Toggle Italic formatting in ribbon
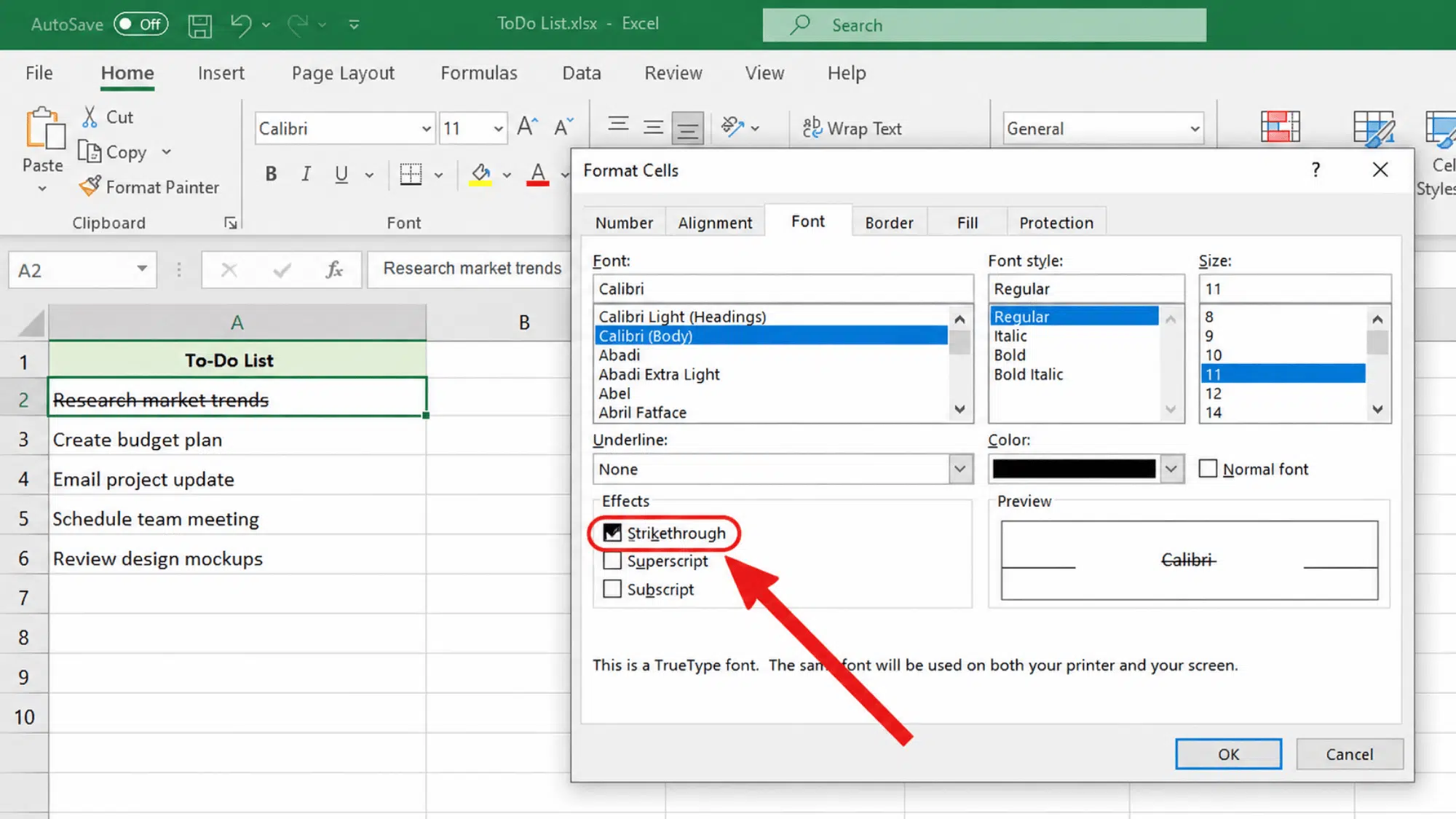Image resolution: width=1456 pixels, height=819 pixels. (306, 174)
